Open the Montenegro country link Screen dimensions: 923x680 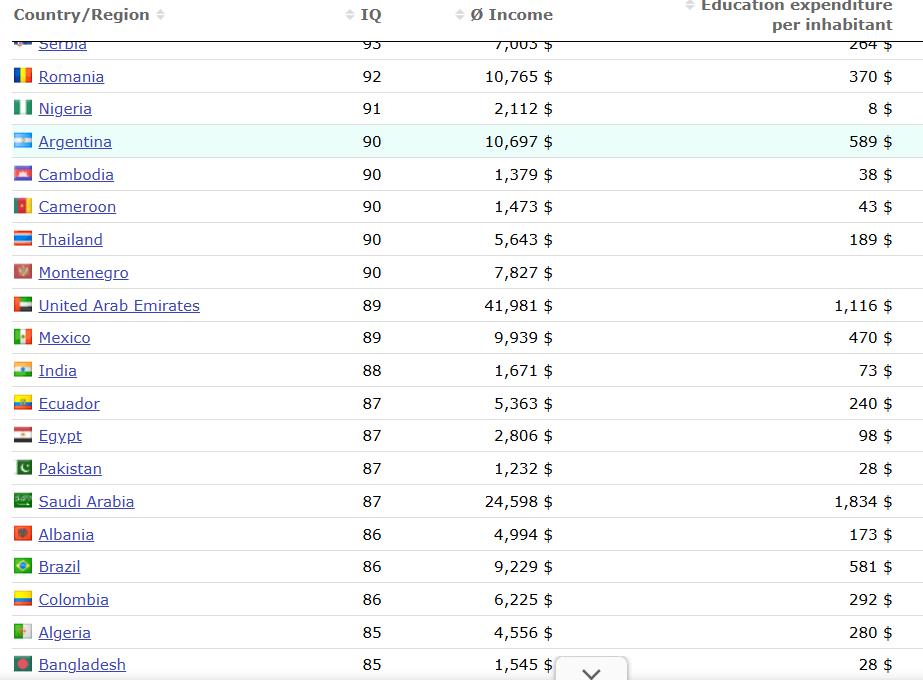click(x=84, y=273)
